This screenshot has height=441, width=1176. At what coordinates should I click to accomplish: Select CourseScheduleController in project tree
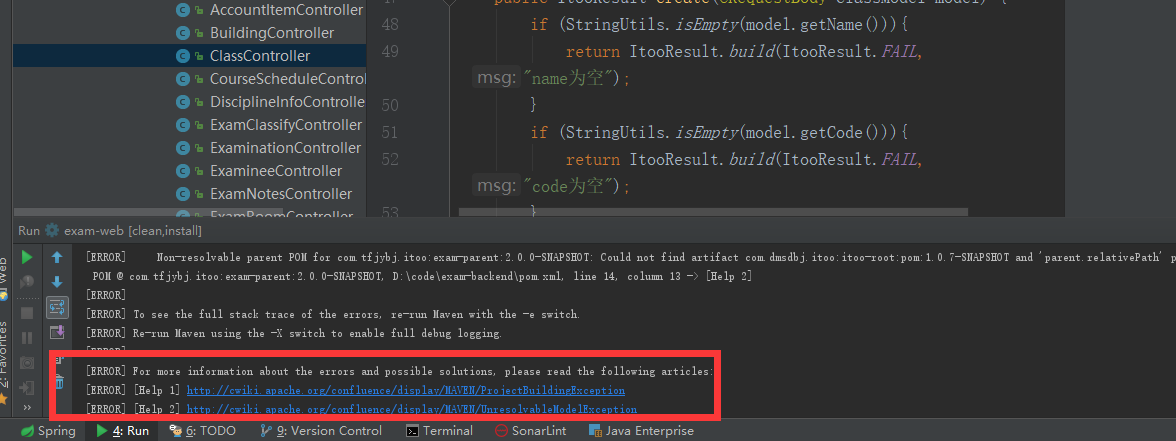coord(287,79)
